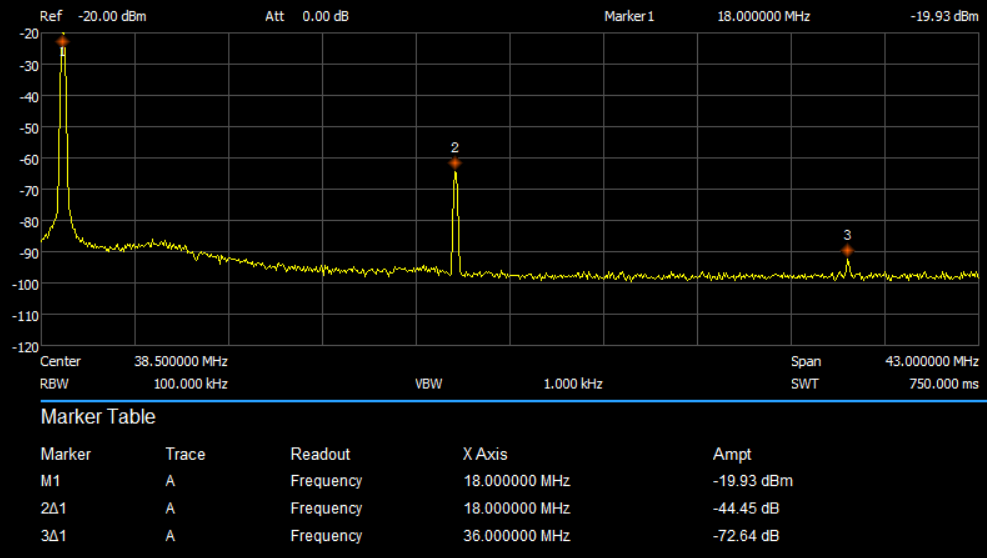
Task: Select the RBW value 100.000 kHz
Action: click(x=190, y=384)
